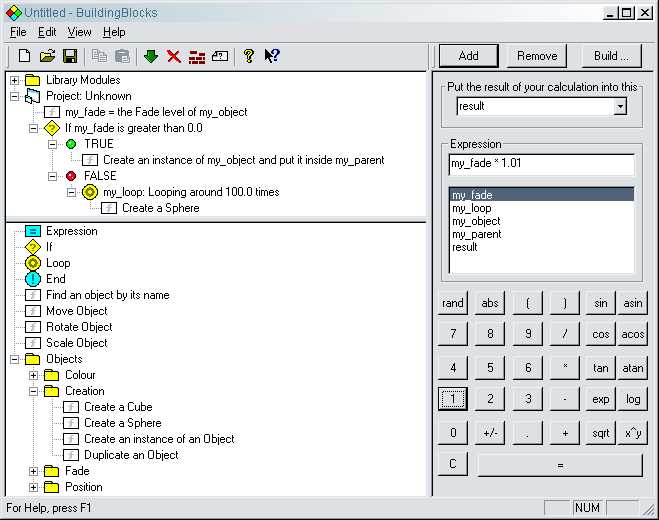Click the Add button

click(x=469, y=56)
